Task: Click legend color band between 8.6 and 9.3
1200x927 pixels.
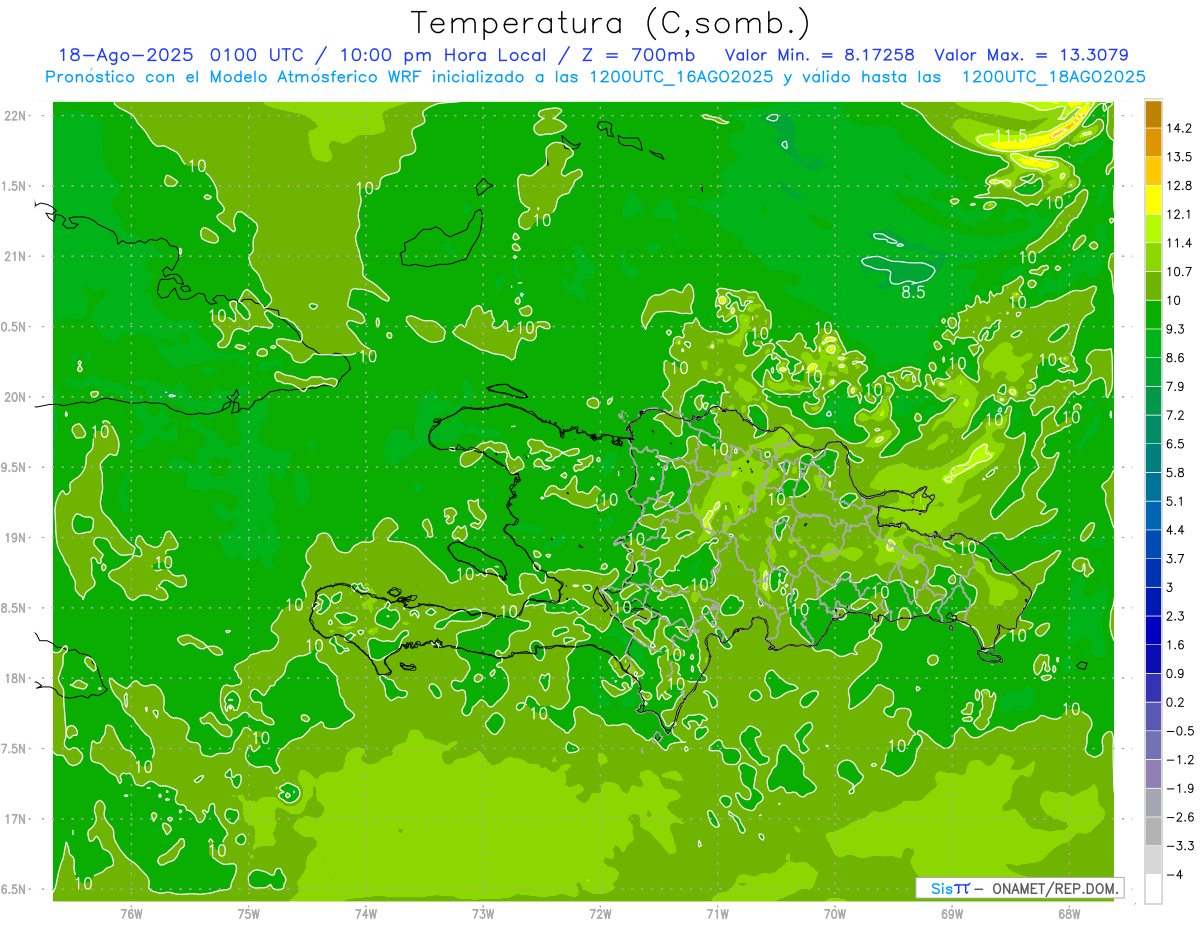Action: coord(1153,343)
